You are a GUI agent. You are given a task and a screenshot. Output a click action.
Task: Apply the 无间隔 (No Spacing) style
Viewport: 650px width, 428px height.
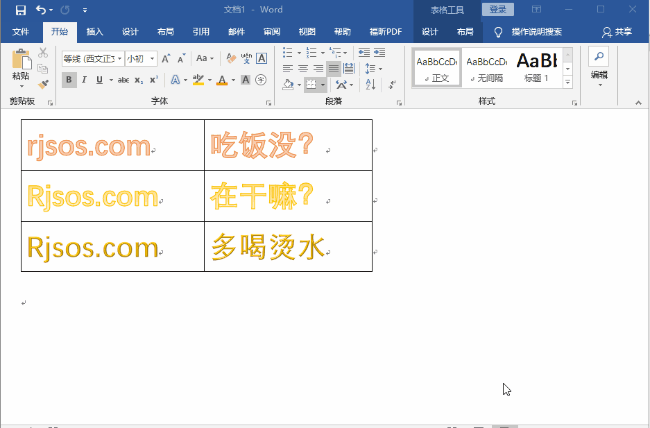click(486, 68)
